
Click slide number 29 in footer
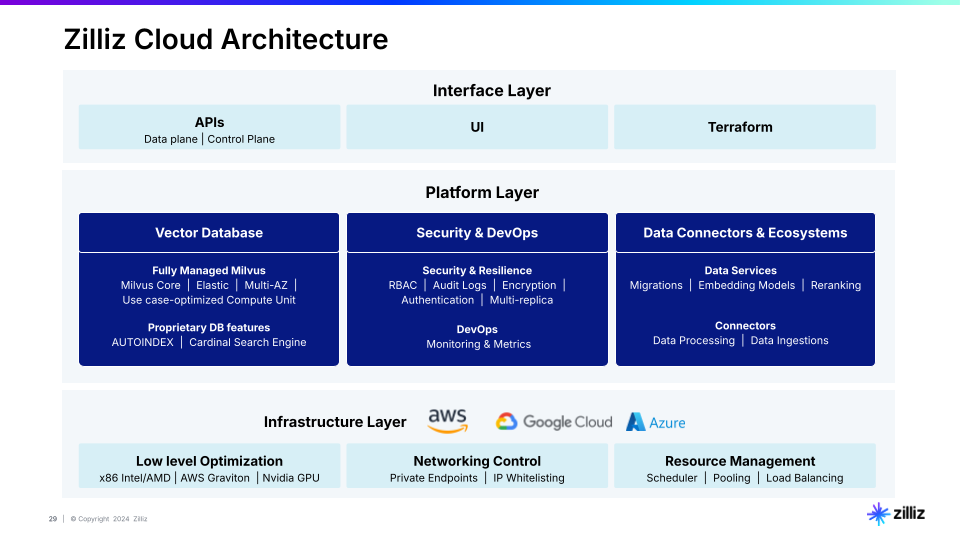[53, 519]
